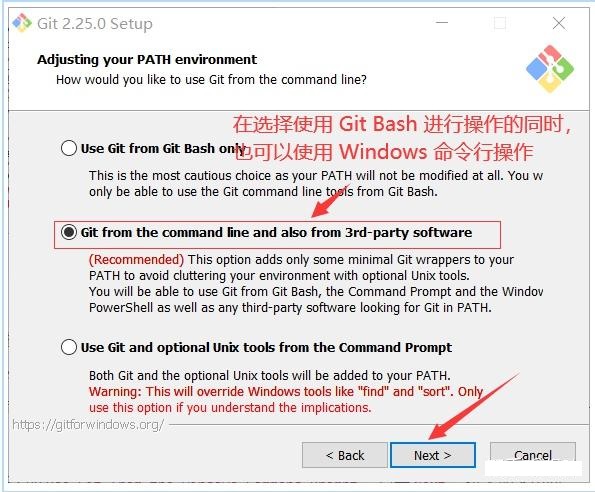Click the red "(Recommended)" label

[x=137, y=259]
